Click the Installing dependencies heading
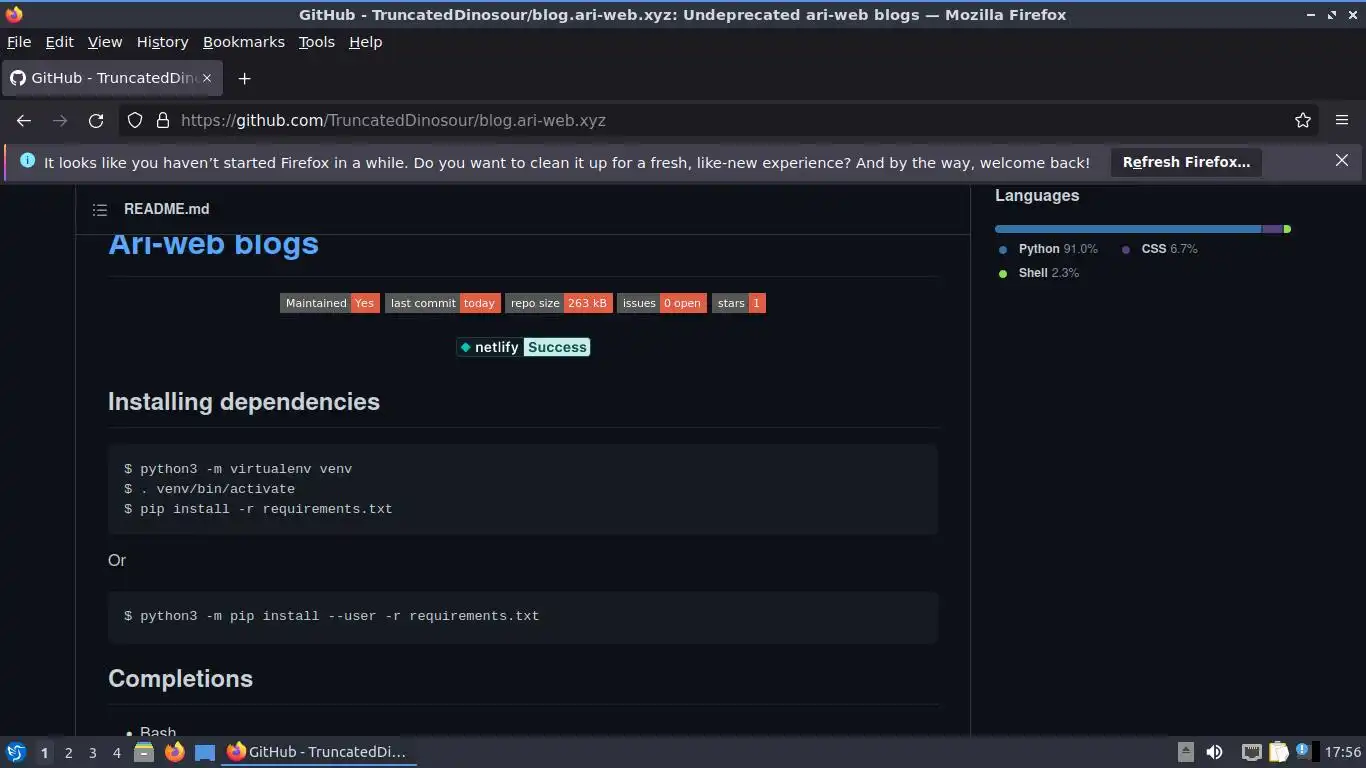The image size is (1366, 768). pos(244,401)
